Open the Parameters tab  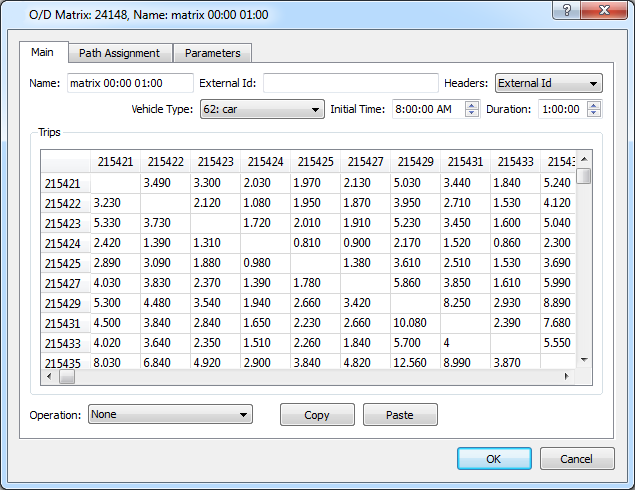212,53
